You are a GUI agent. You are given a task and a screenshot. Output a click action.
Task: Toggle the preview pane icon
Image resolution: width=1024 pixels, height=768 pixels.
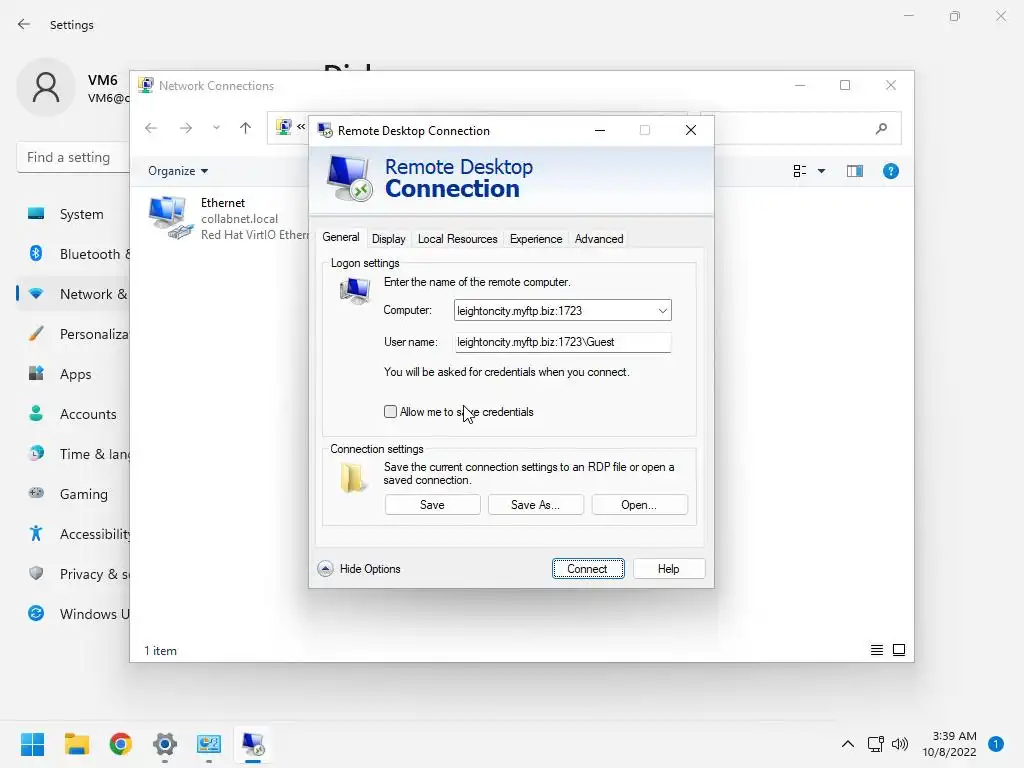tap(855, 171)
